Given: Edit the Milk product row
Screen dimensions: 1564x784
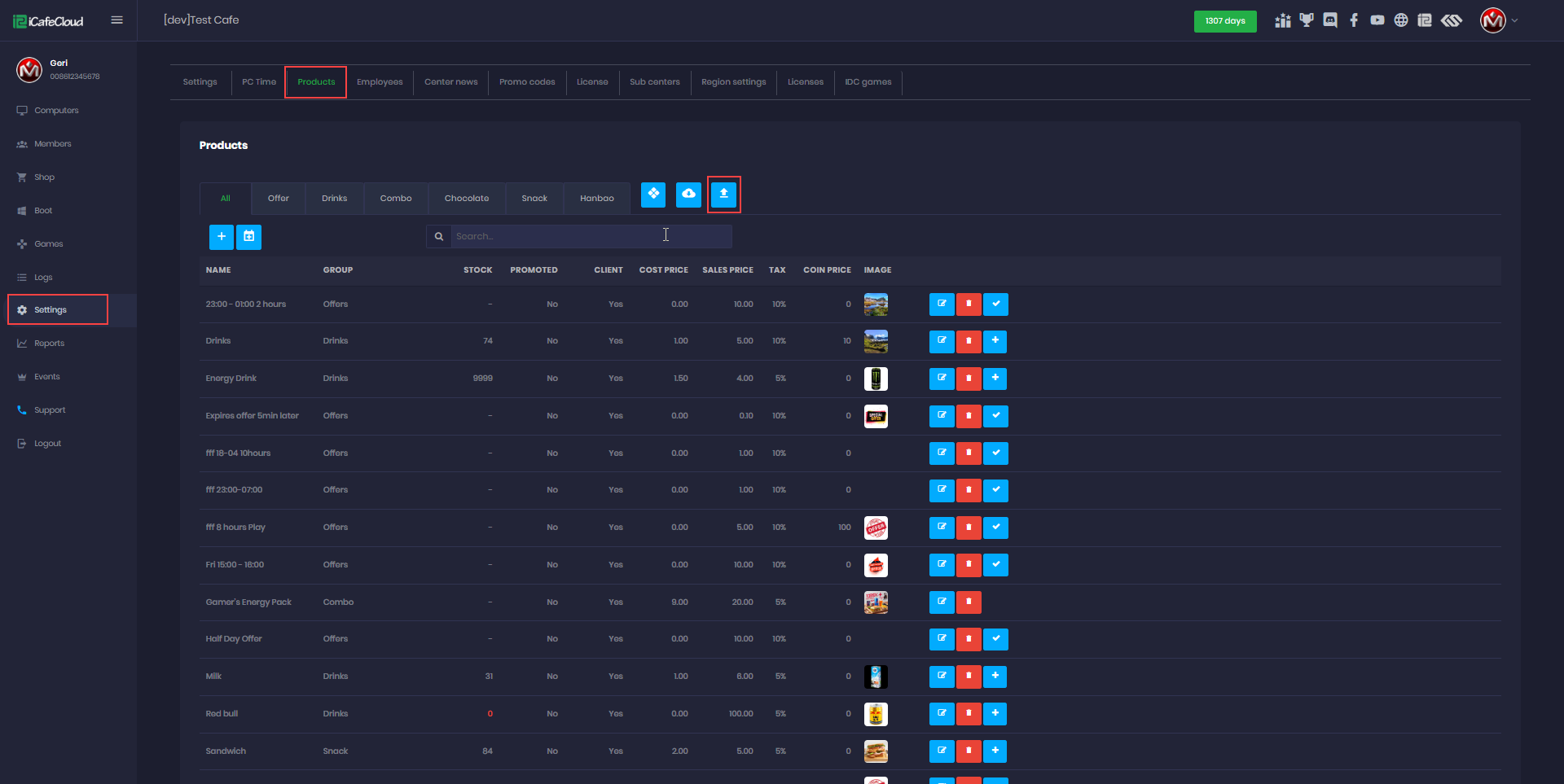Looking at the screenshot, I should 942,677.
